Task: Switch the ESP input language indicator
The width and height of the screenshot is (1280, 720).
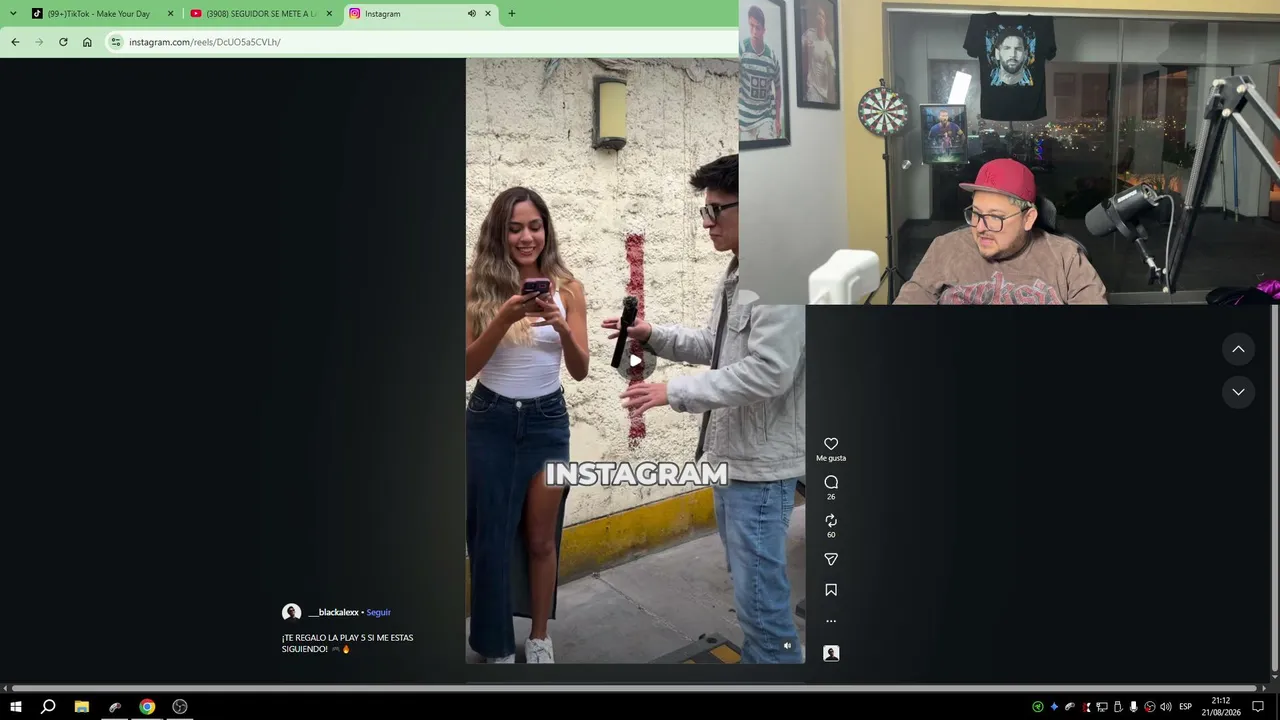Action: (x=1186, y=707)
